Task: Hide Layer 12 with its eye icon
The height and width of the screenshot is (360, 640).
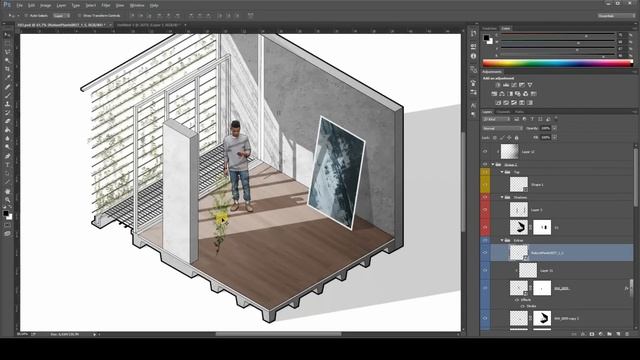Action: (x=485, y=151)
